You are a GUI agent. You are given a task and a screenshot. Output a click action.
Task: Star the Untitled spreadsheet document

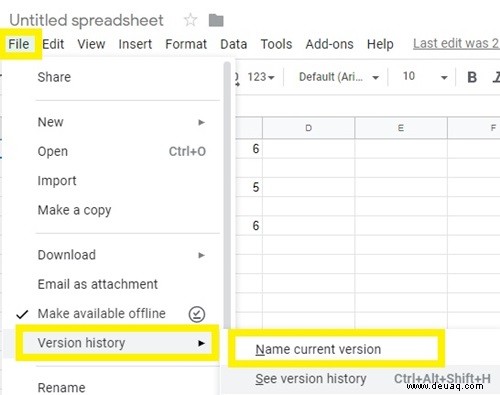(190, 20)
